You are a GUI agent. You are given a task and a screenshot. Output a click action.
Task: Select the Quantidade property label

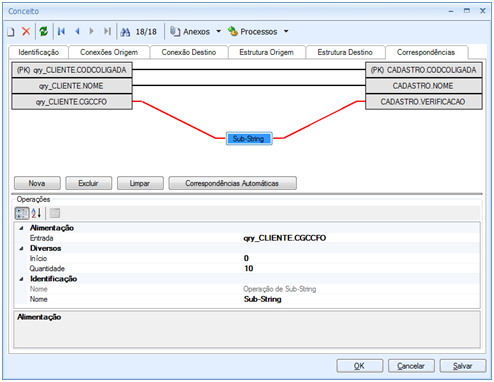coord(47,269)
